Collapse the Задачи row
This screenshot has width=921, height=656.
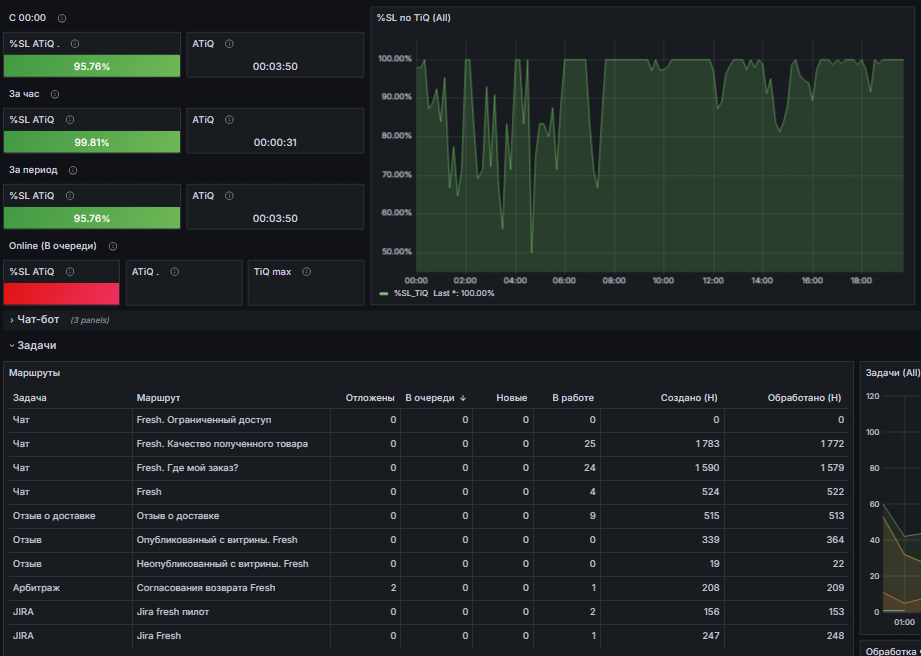pos(33,345)
